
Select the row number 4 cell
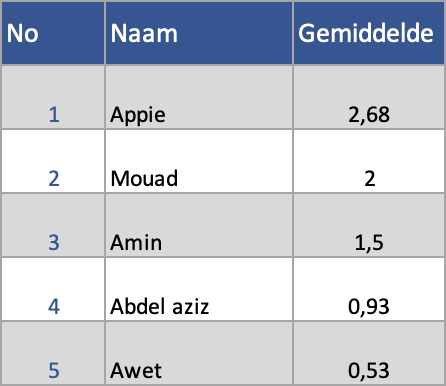click(53, 289)
